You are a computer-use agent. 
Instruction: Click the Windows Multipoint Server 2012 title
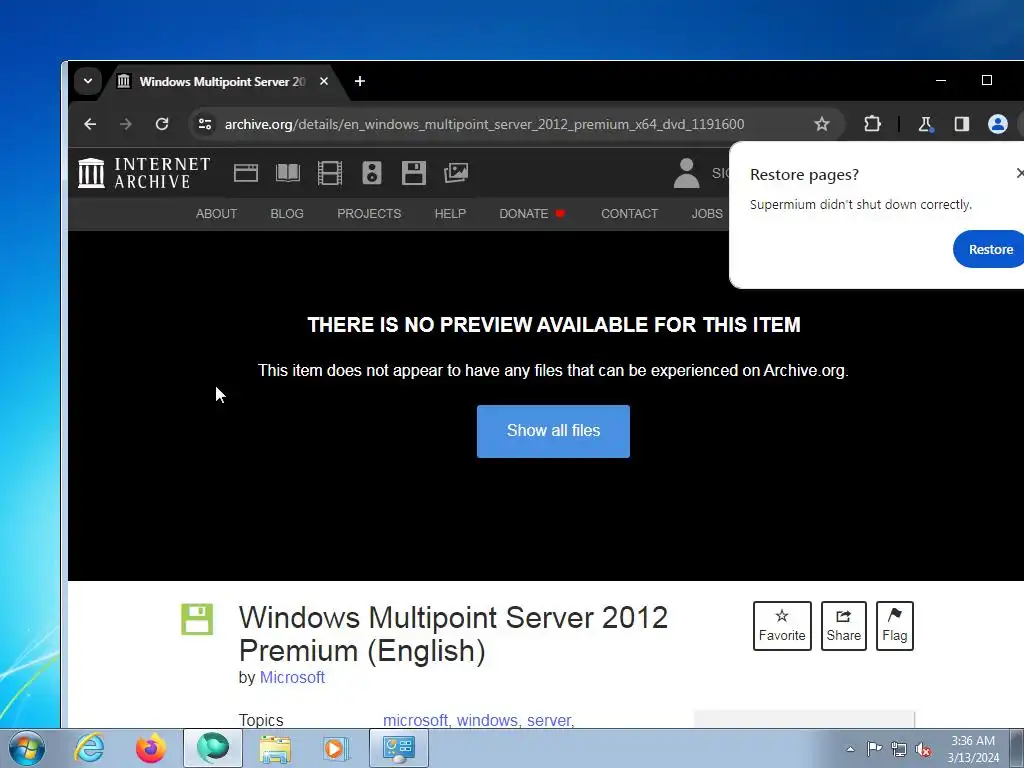point(453,633)
